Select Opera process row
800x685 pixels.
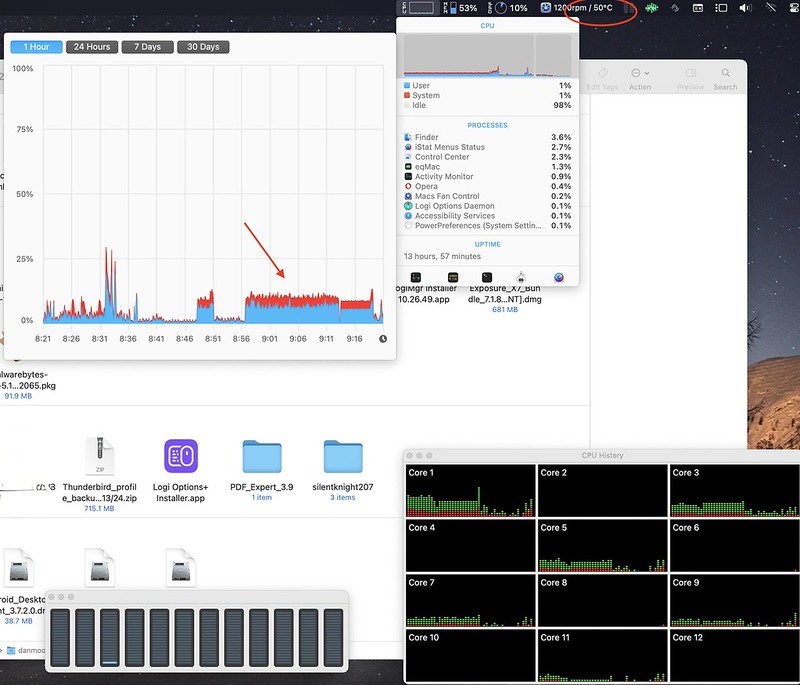(x=487, y=186)
